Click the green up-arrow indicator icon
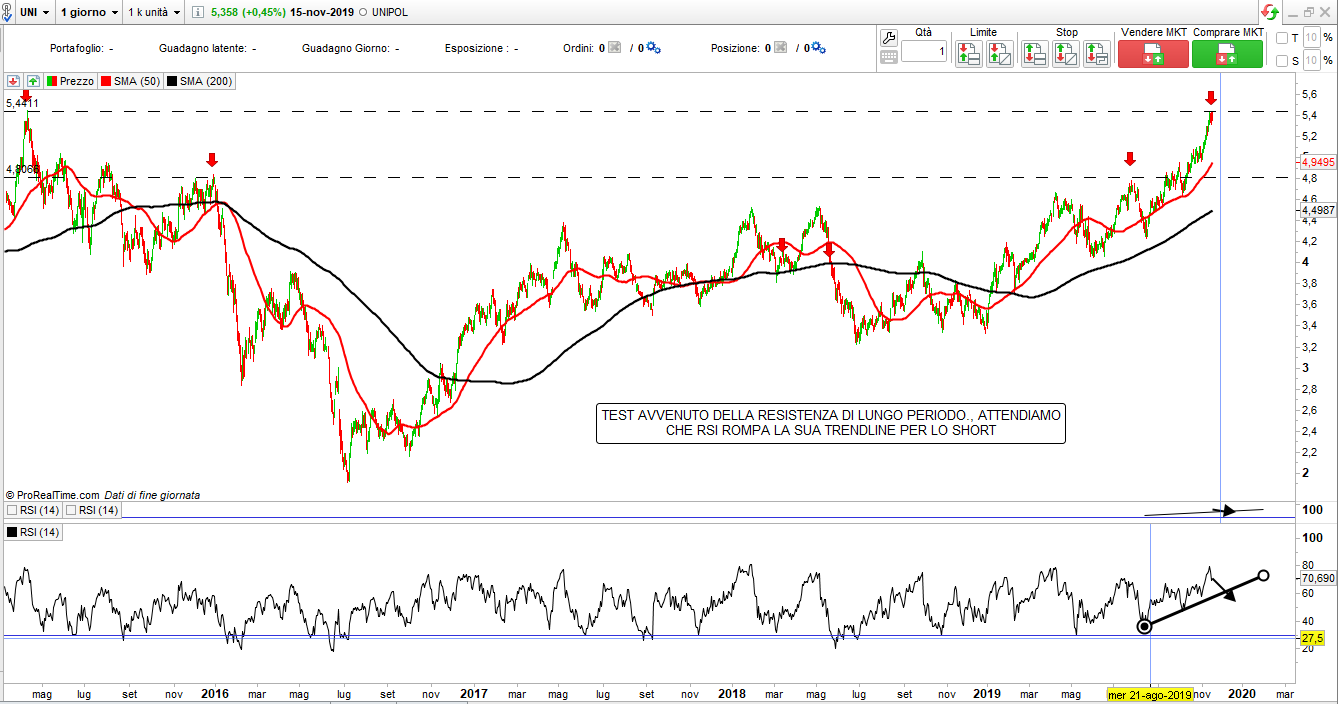 tap(33, 81)
